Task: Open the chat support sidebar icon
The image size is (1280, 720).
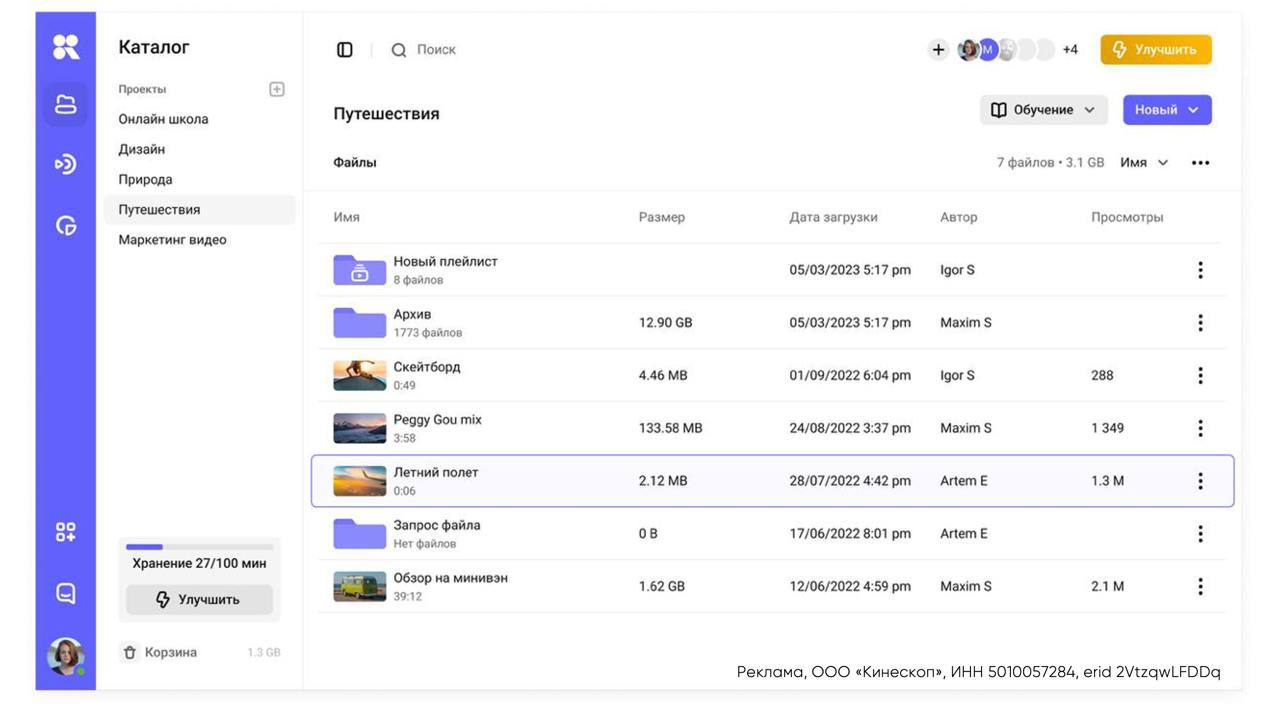Action: click(x=66, y=593)
